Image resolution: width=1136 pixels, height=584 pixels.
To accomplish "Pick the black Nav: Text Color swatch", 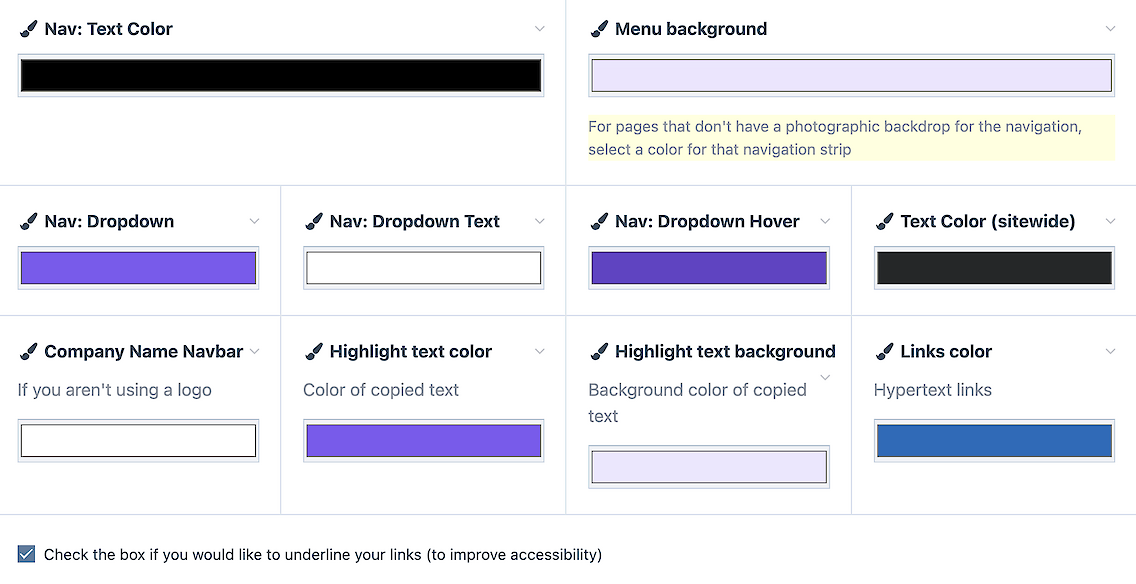I will click(x=281, y=75).
